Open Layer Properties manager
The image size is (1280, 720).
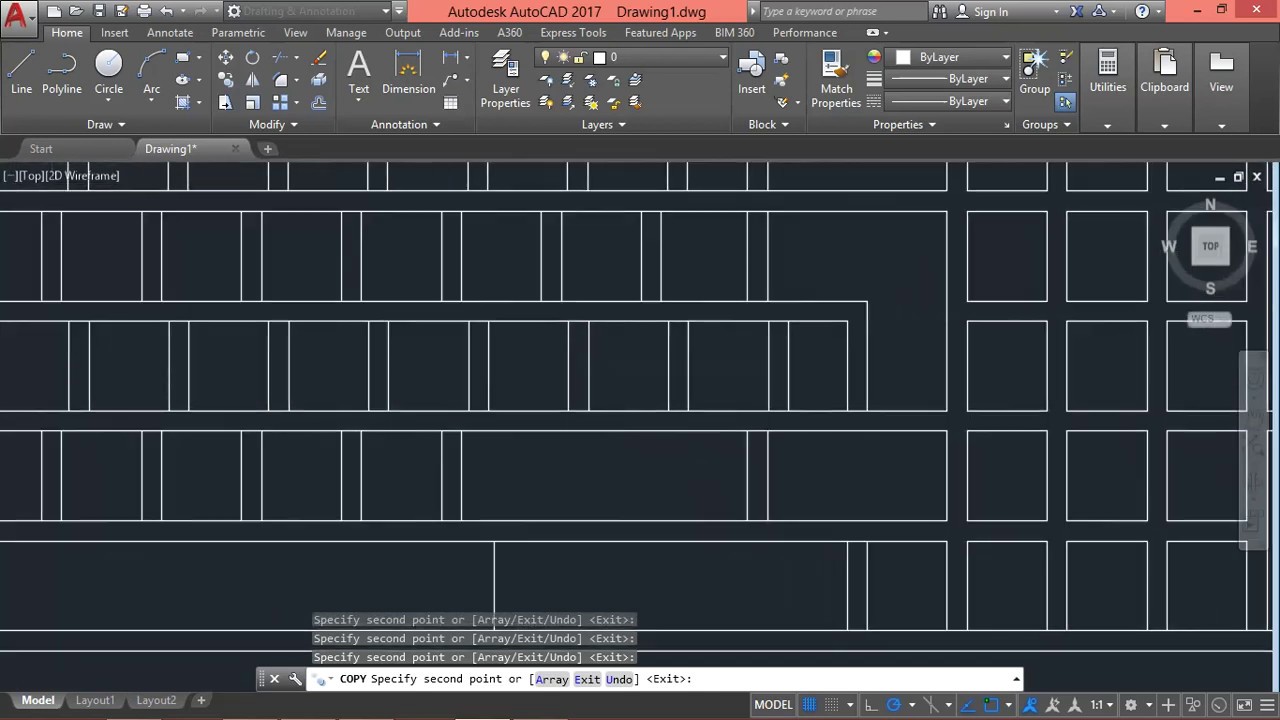506,79
